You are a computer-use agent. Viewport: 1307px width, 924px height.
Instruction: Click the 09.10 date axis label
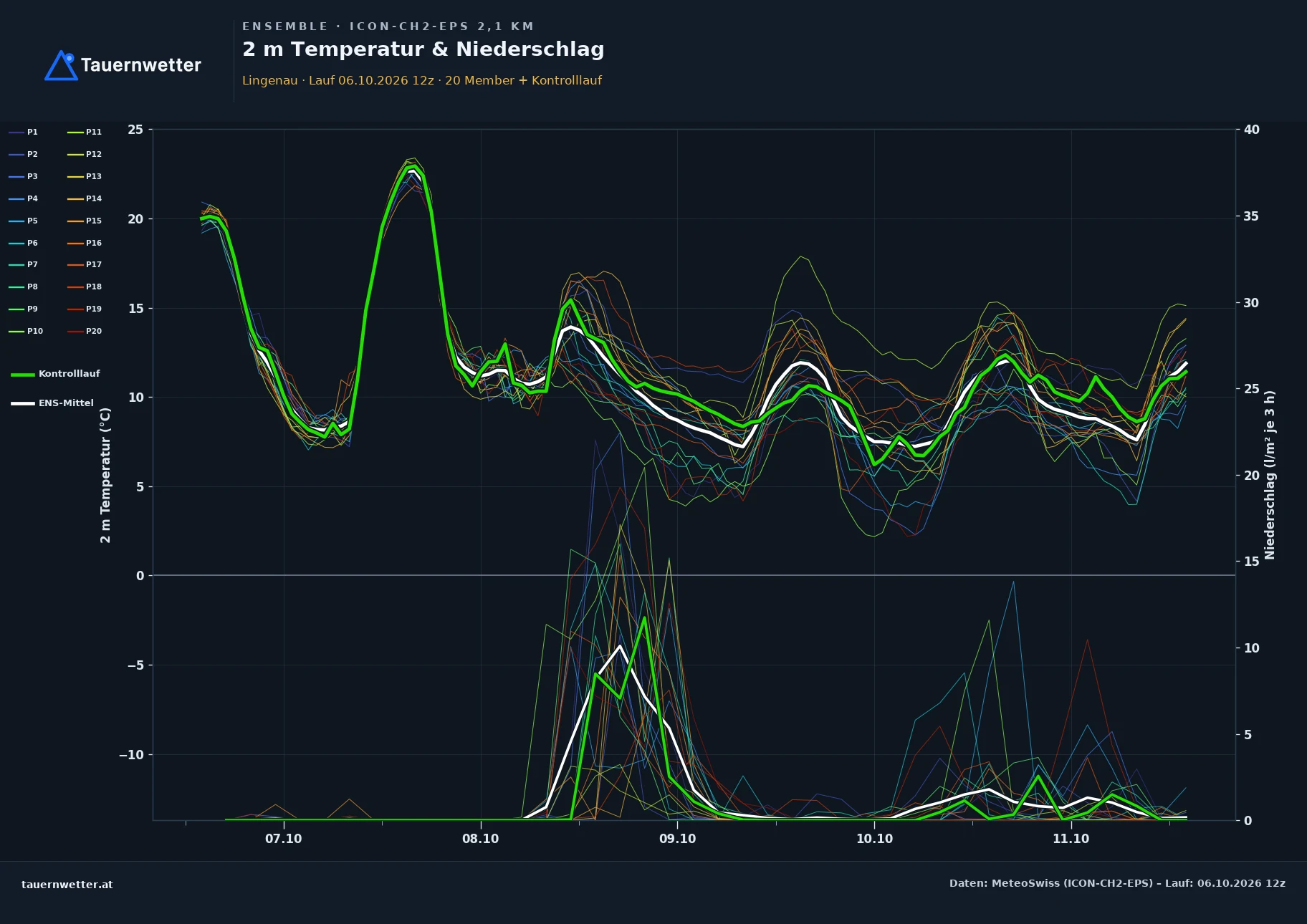[x=678, y=839]
